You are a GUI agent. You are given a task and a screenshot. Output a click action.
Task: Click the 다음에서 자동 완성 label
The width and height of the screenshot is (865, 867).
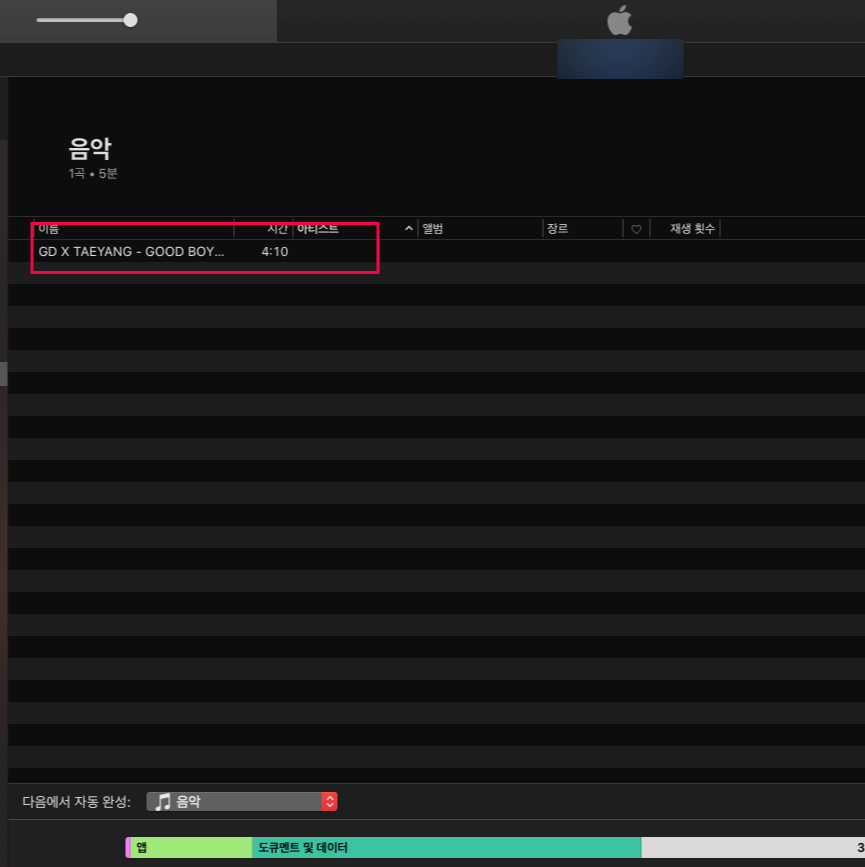pyautogui.click(x=76, y=802)
